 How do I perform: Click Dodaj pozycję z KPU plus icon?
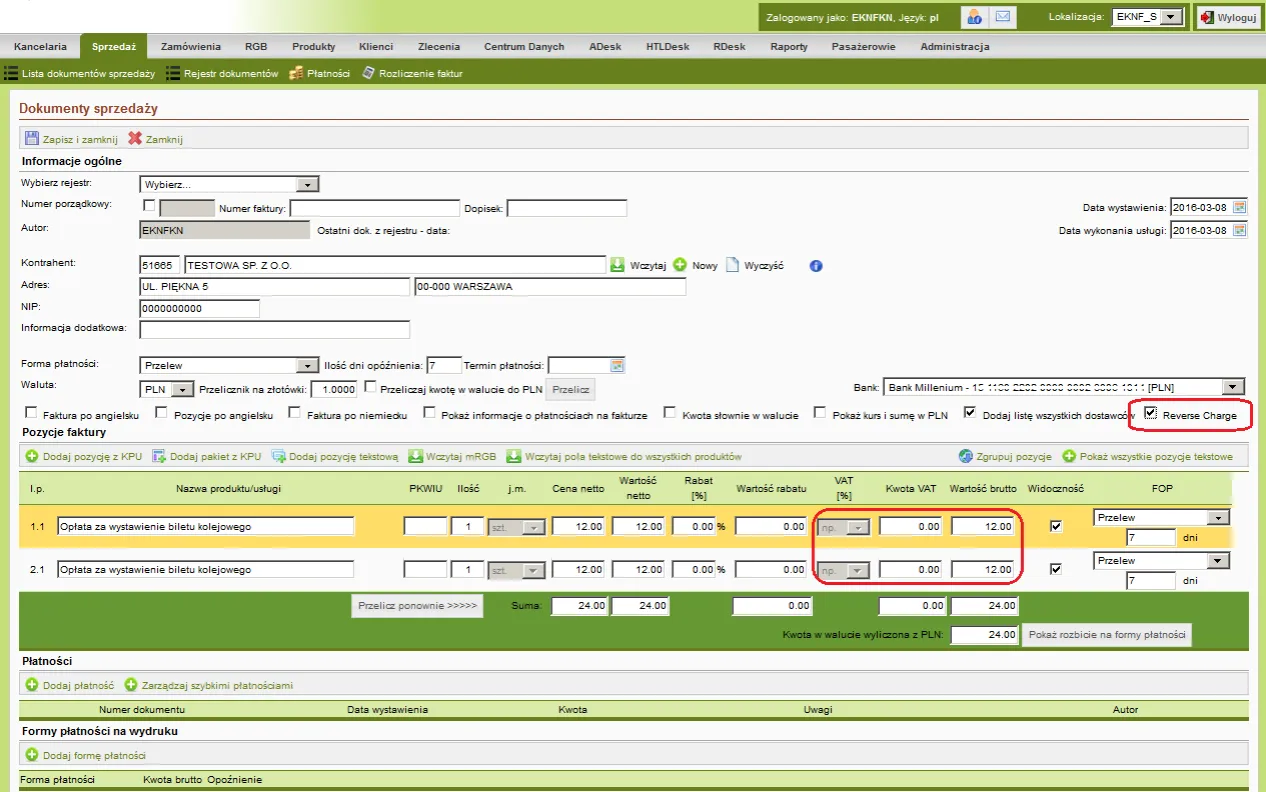[x=32, y=456]
